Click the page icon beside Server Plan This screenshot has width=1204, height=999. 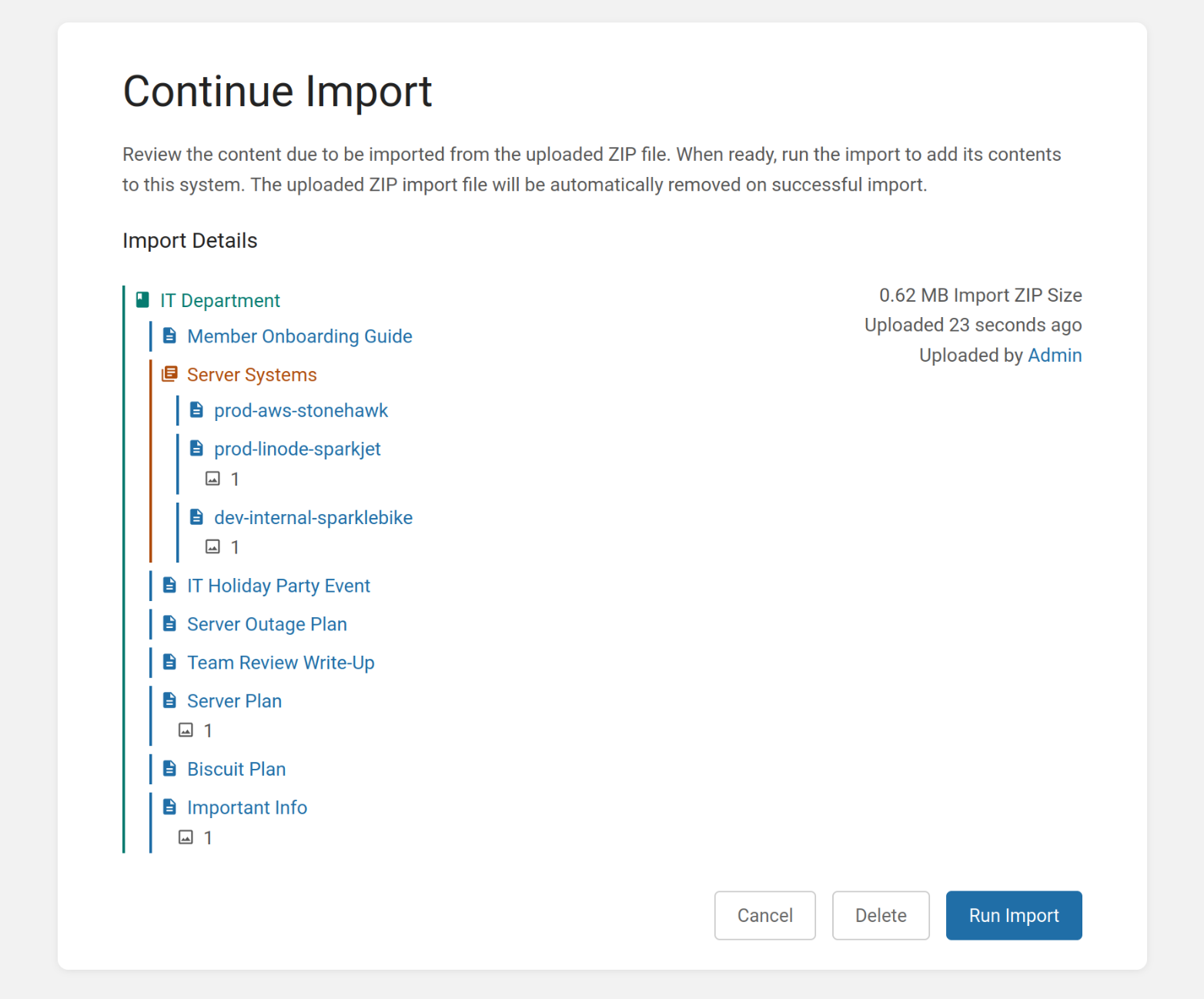[x=169, y=700]
